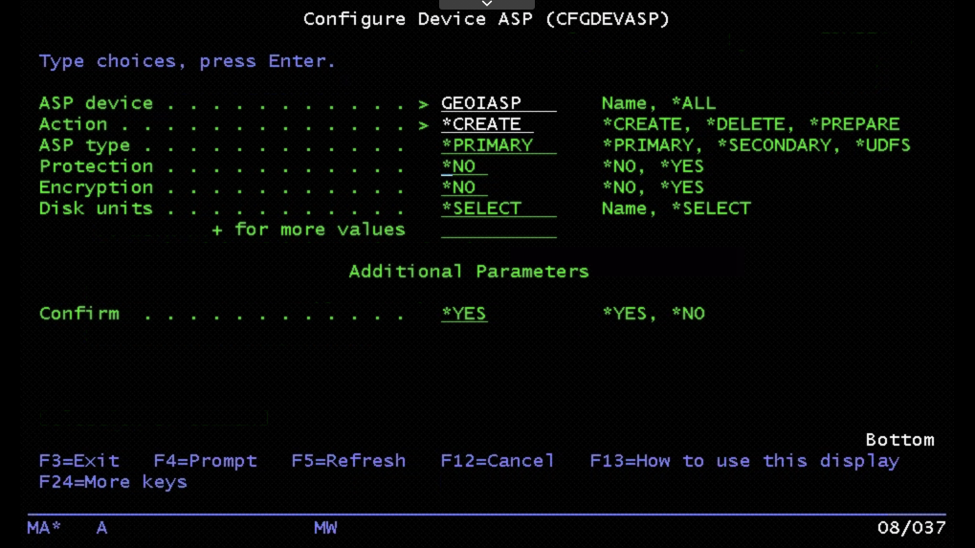The image size is (975, 548).
Task: Click the arrow marker beside Action
Action: pos(423,125)
